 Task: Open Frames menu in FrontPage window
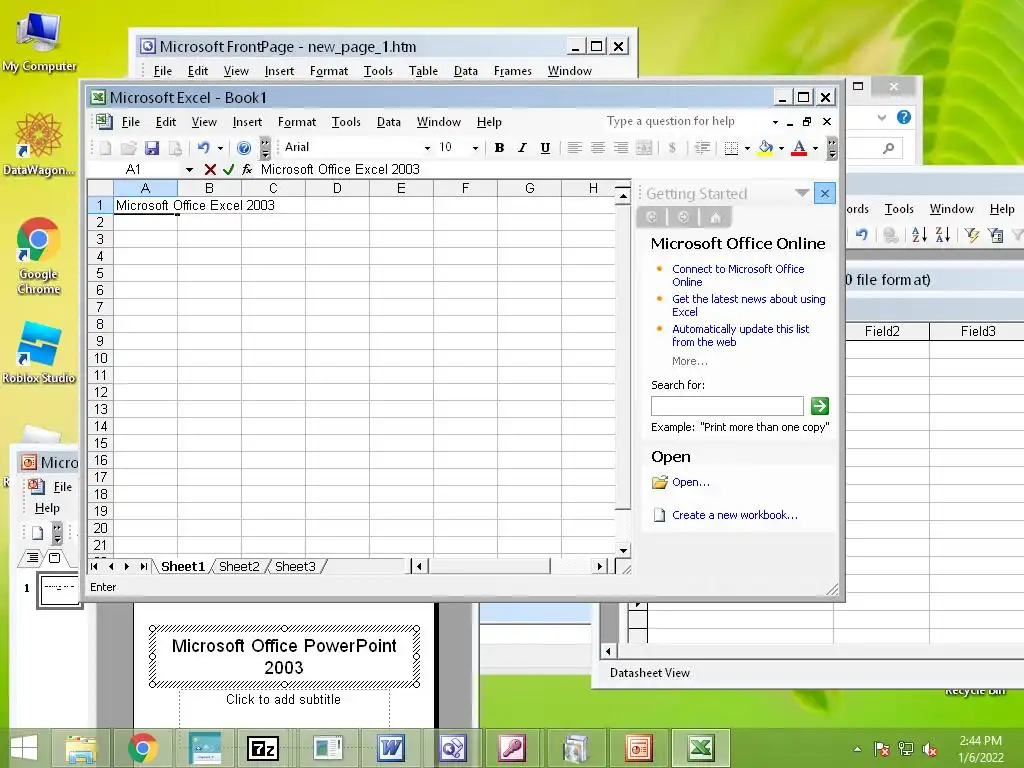click(513, 71)
